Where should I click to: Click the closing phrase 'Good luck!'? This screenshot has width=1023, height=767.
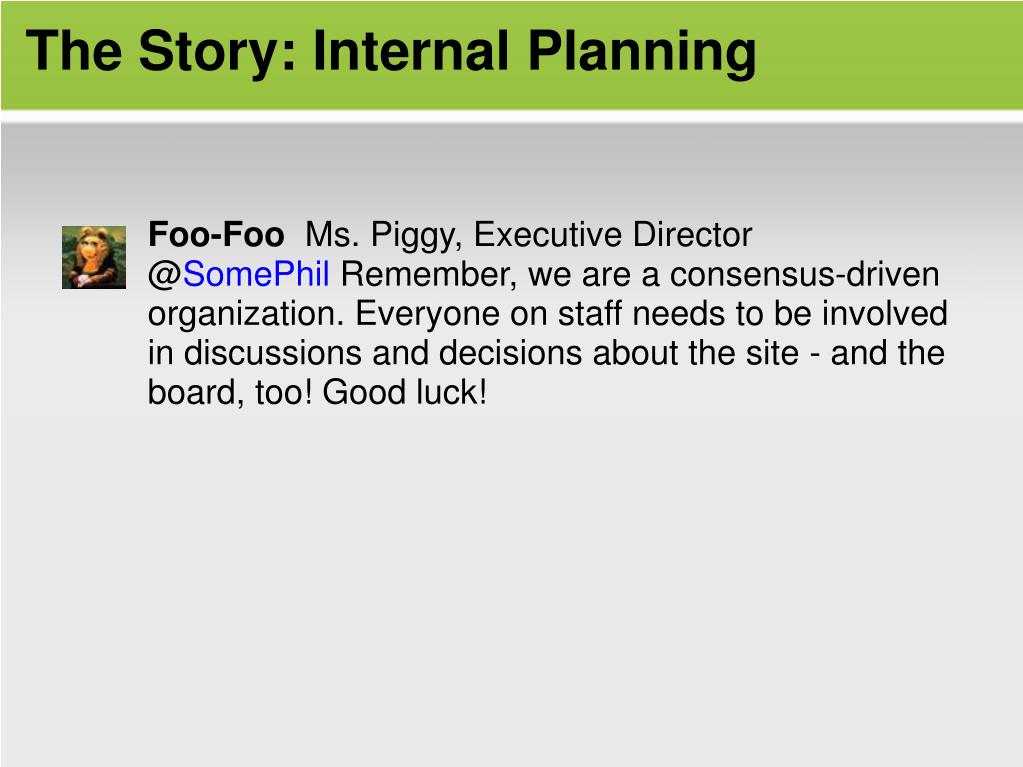tap(405, 393)
